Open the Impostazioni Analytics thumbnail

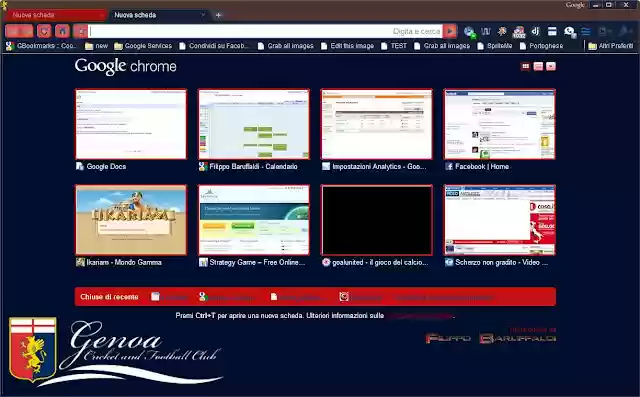pos(377,124)
